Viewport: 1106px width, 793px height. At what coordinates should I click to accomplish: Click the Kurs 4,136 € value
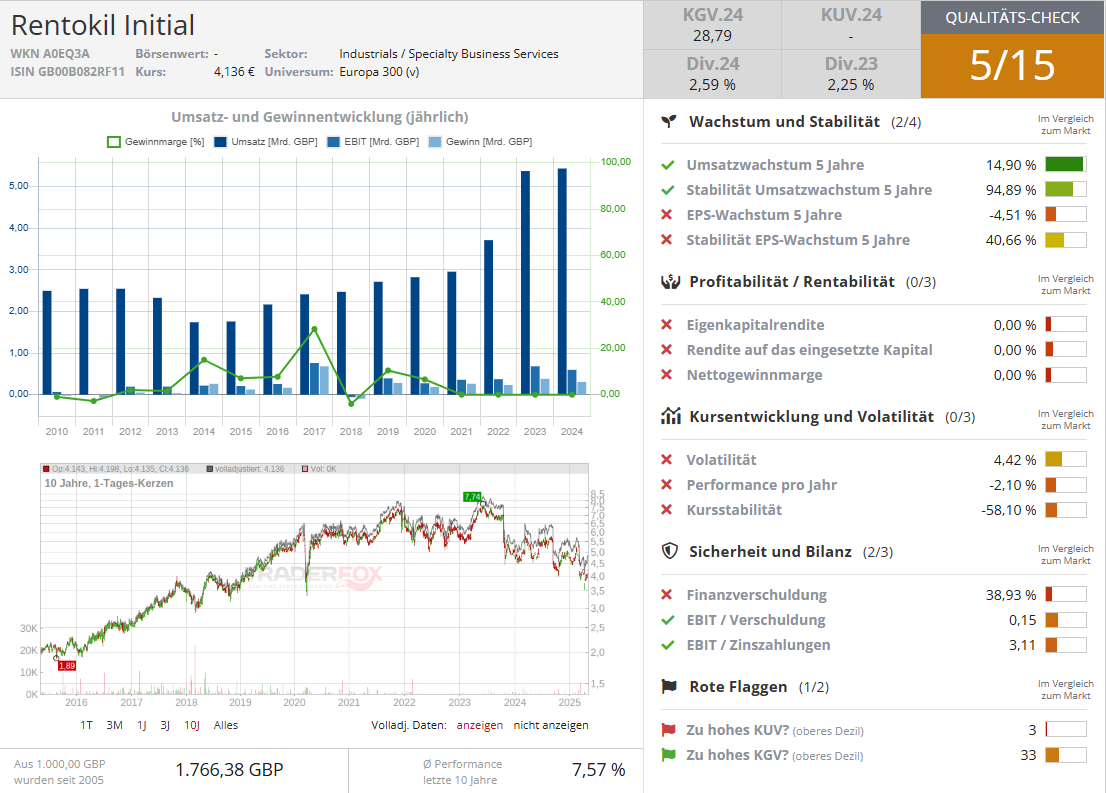pyautogui.click(x=234, y=72)
